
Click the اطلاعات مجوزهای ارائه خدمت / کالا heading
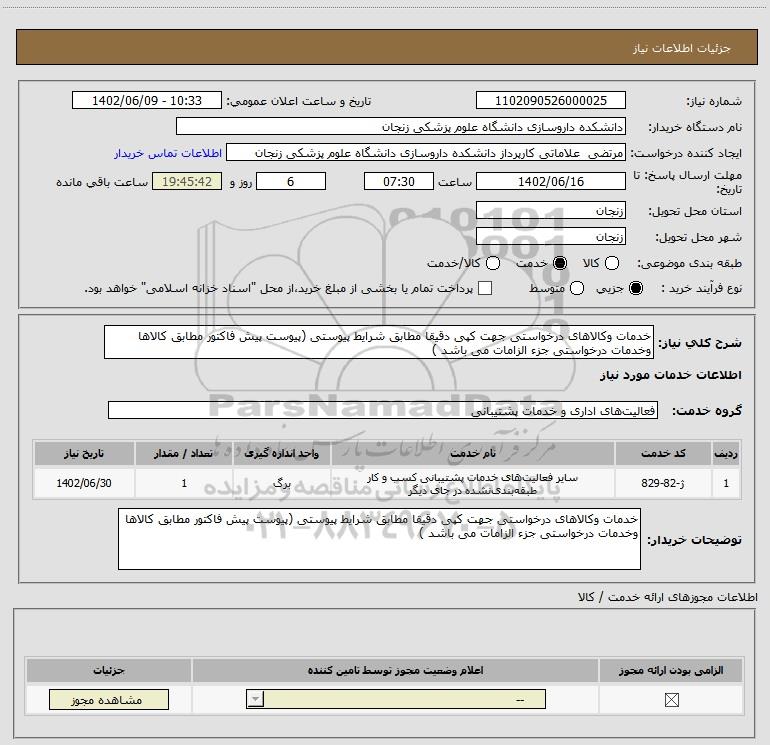(x=668, y=597)
